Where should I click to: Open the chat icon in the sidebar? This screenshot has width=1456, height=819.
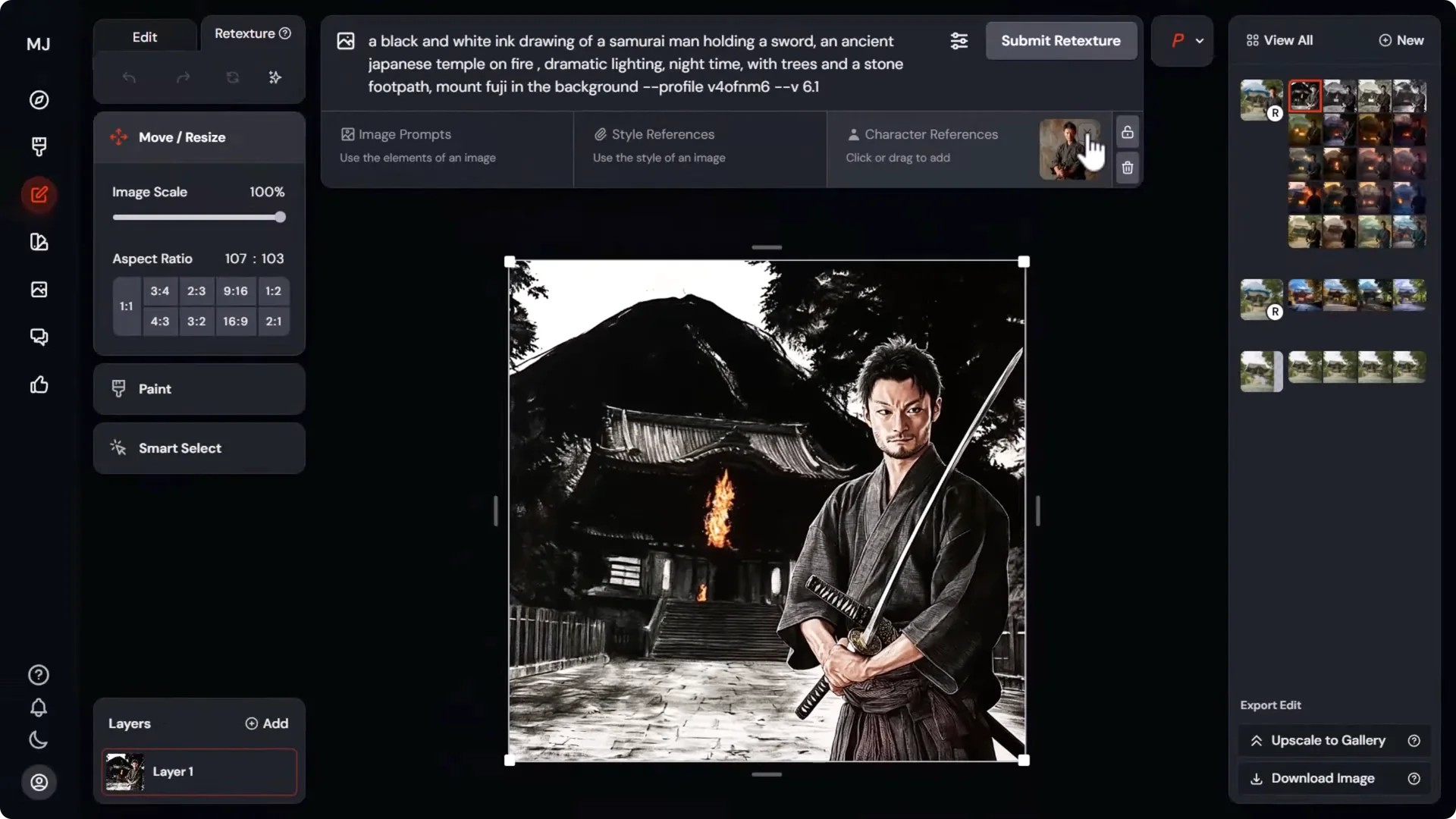point(39,336)
